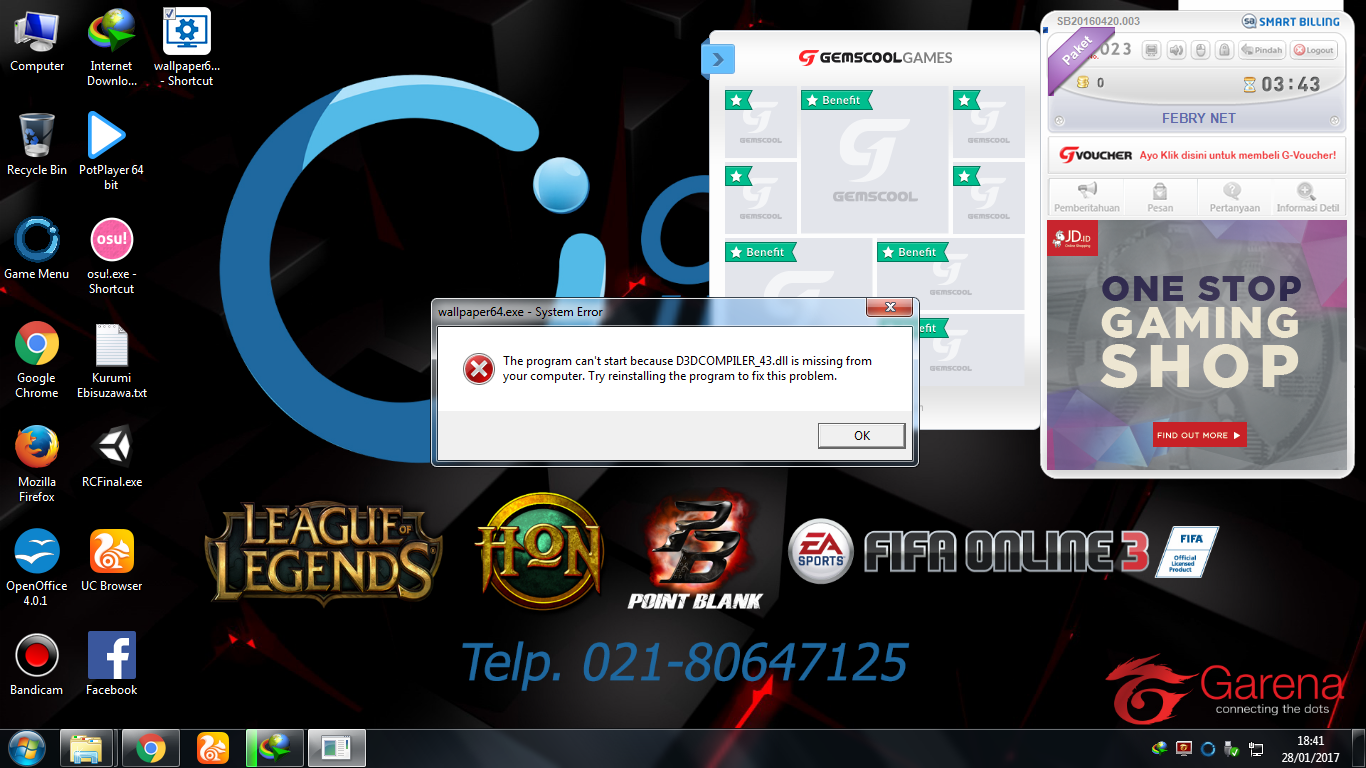Close the wallpaper64.exe System Error dialog

tap(888, 307)
